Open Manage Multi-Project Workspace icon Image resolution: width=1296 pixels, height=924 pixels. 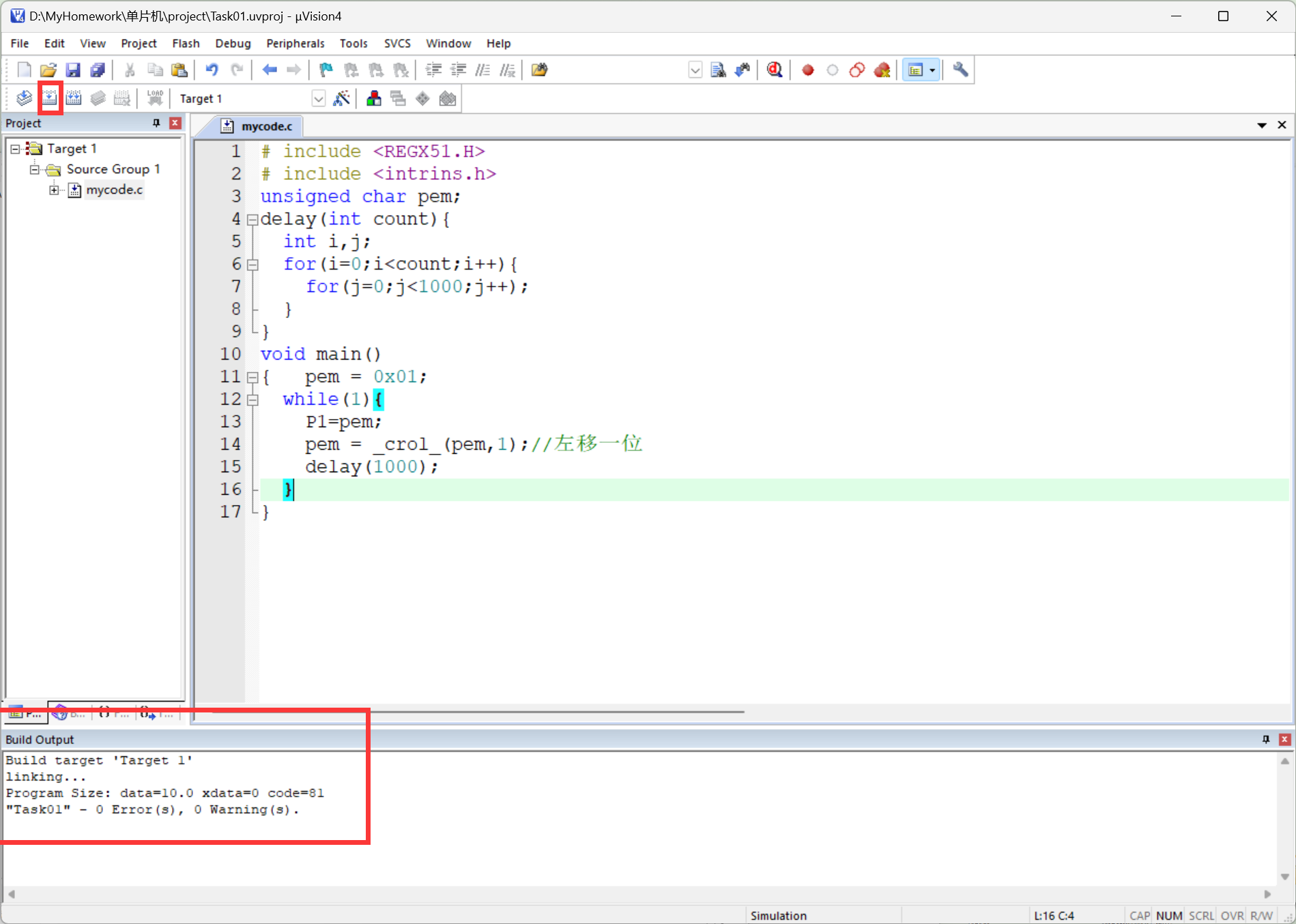(x=398, y=98)
